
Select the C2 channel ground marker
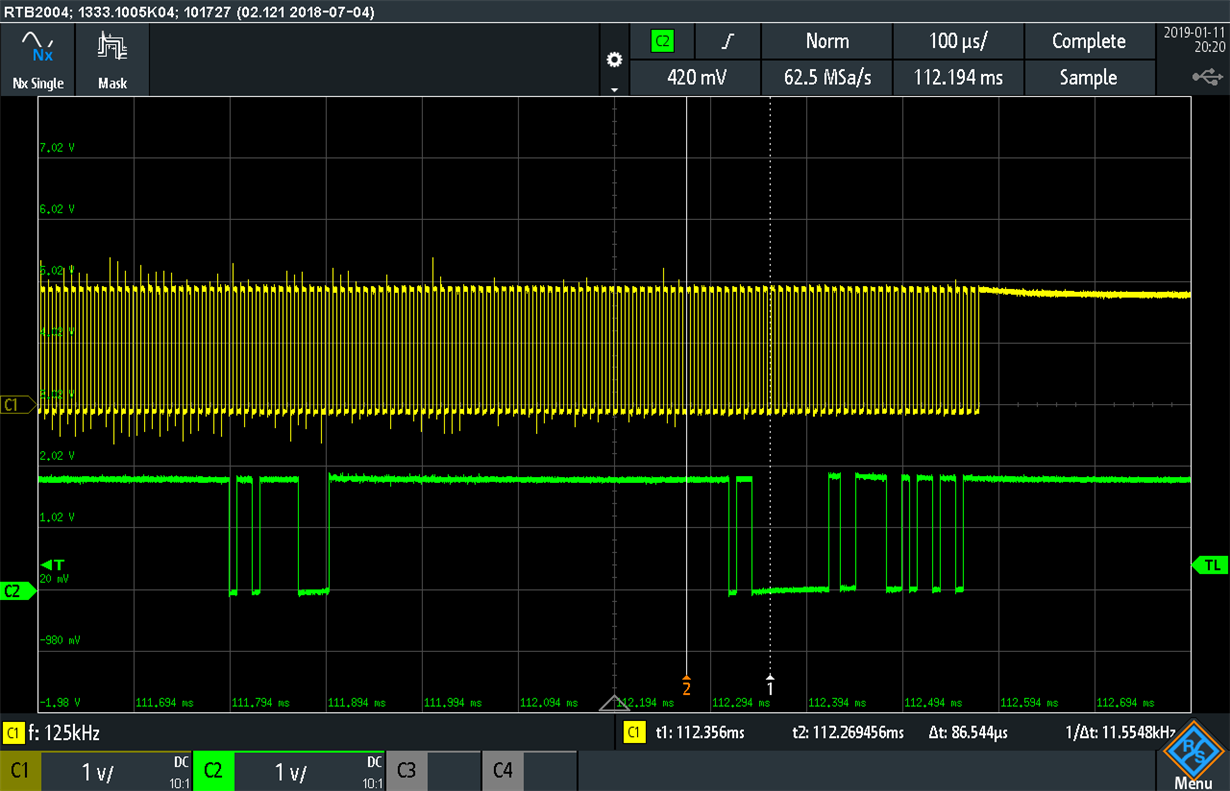click(x=18, y=591)
